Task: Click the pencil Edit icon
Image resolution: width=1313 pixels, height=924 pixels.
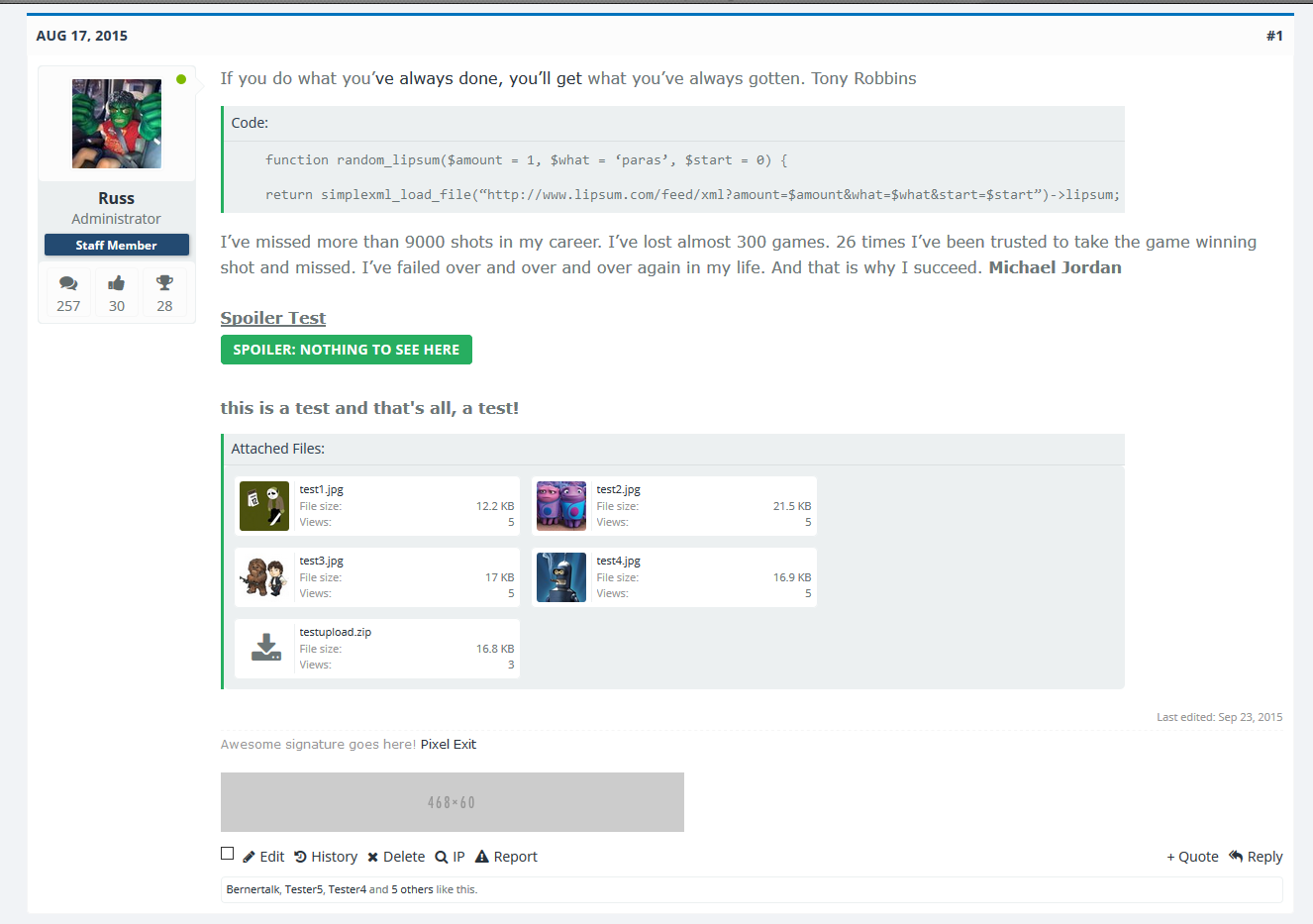Action: click(x=249, y=858)
